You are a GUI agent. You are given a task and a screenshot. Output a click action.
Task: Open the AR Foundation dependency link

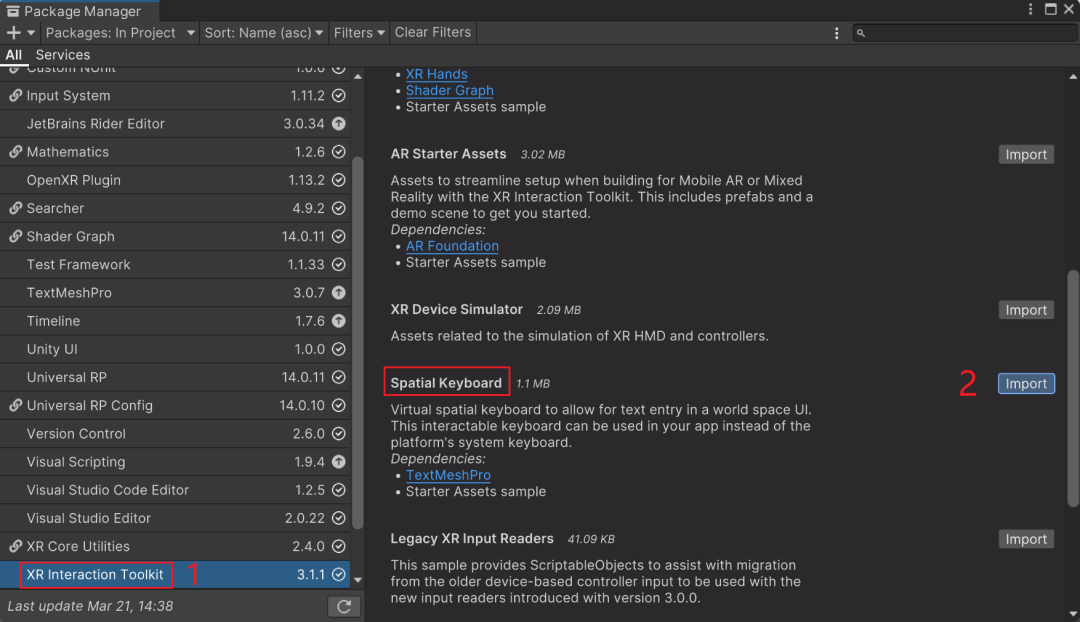pos(452,246)
